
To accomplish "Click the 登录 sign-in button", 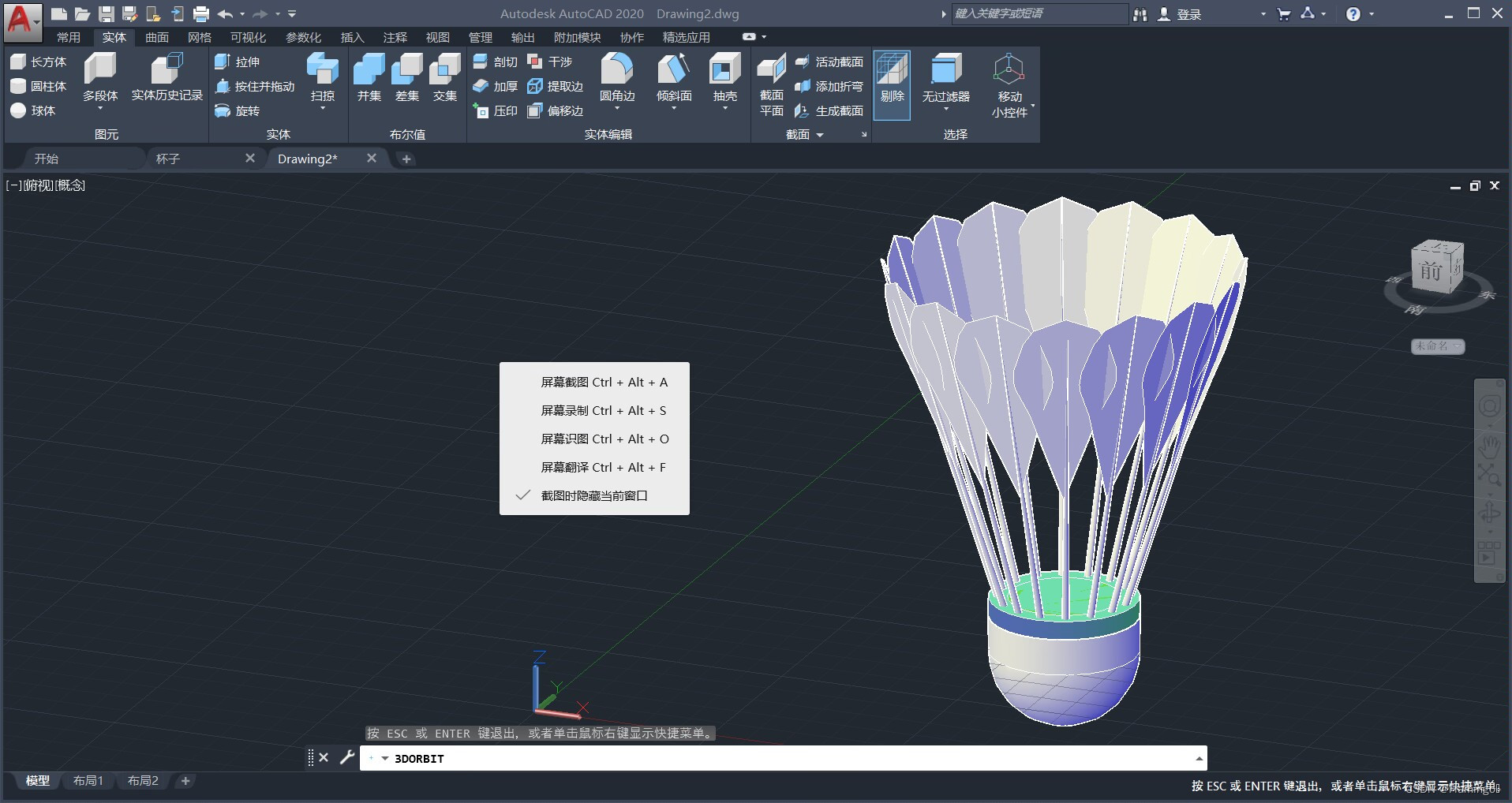I will pyautogui.click(x=1180, y=14).
